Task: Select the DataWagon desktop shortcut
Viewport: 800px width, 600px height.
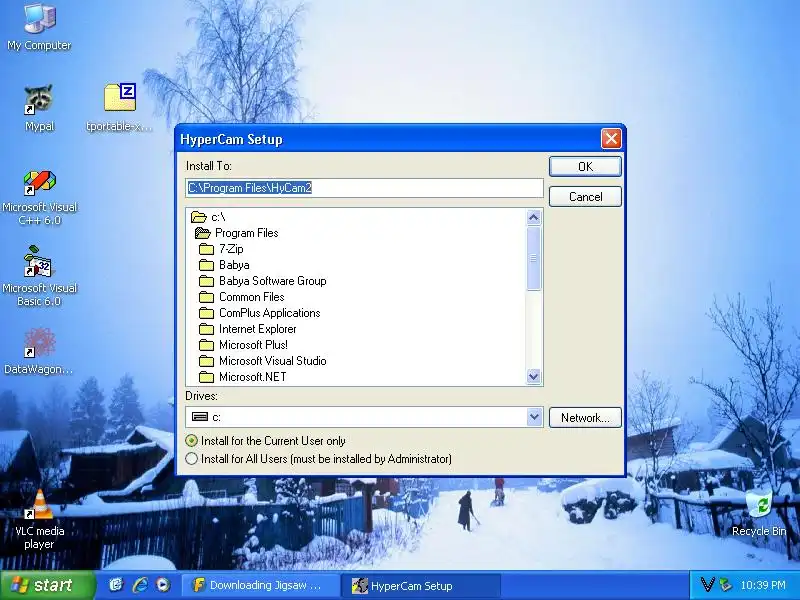Action: 39,352
